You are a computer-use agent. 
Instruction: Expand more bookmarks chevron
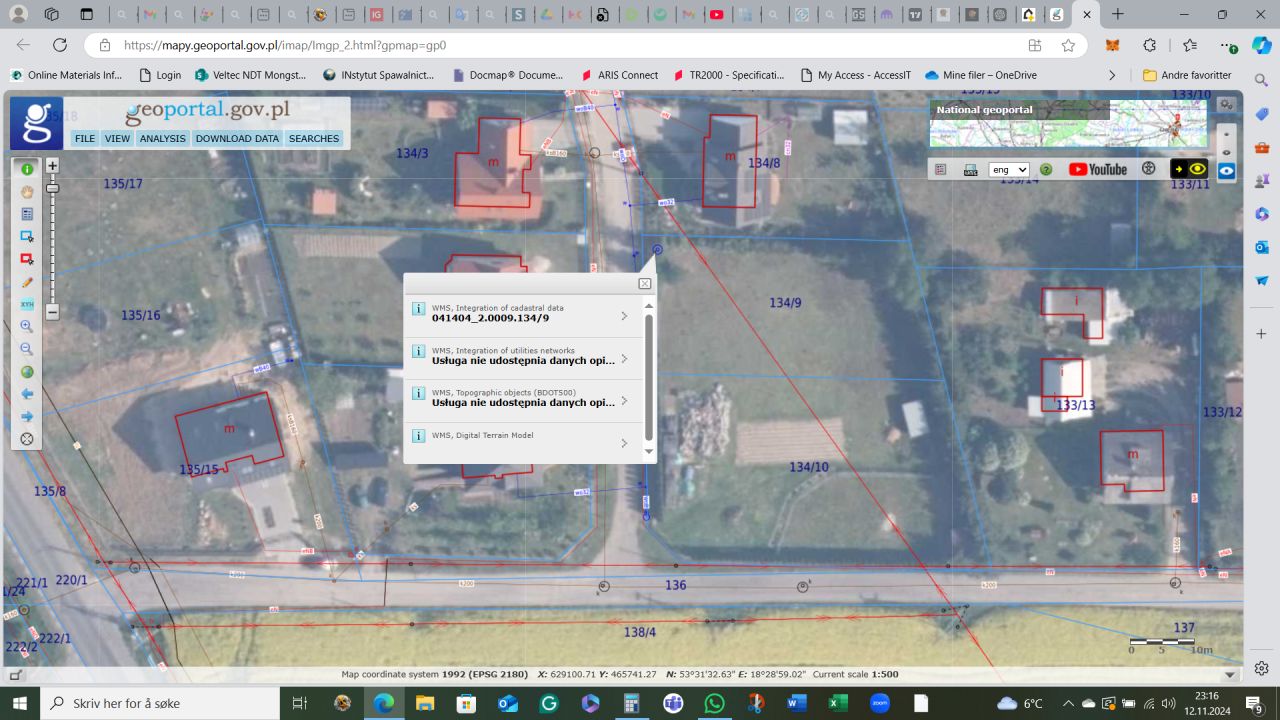[x=1112, y=75]
